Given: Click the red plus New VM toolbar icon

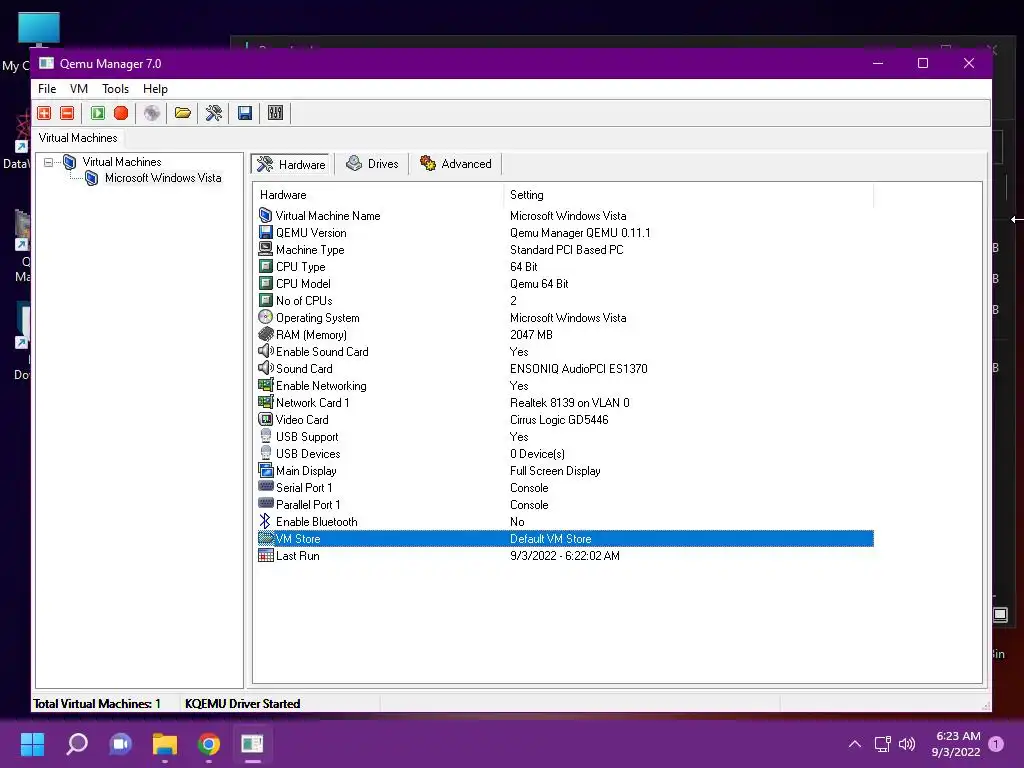Looking at the screenshot, I should click(44, 113).
